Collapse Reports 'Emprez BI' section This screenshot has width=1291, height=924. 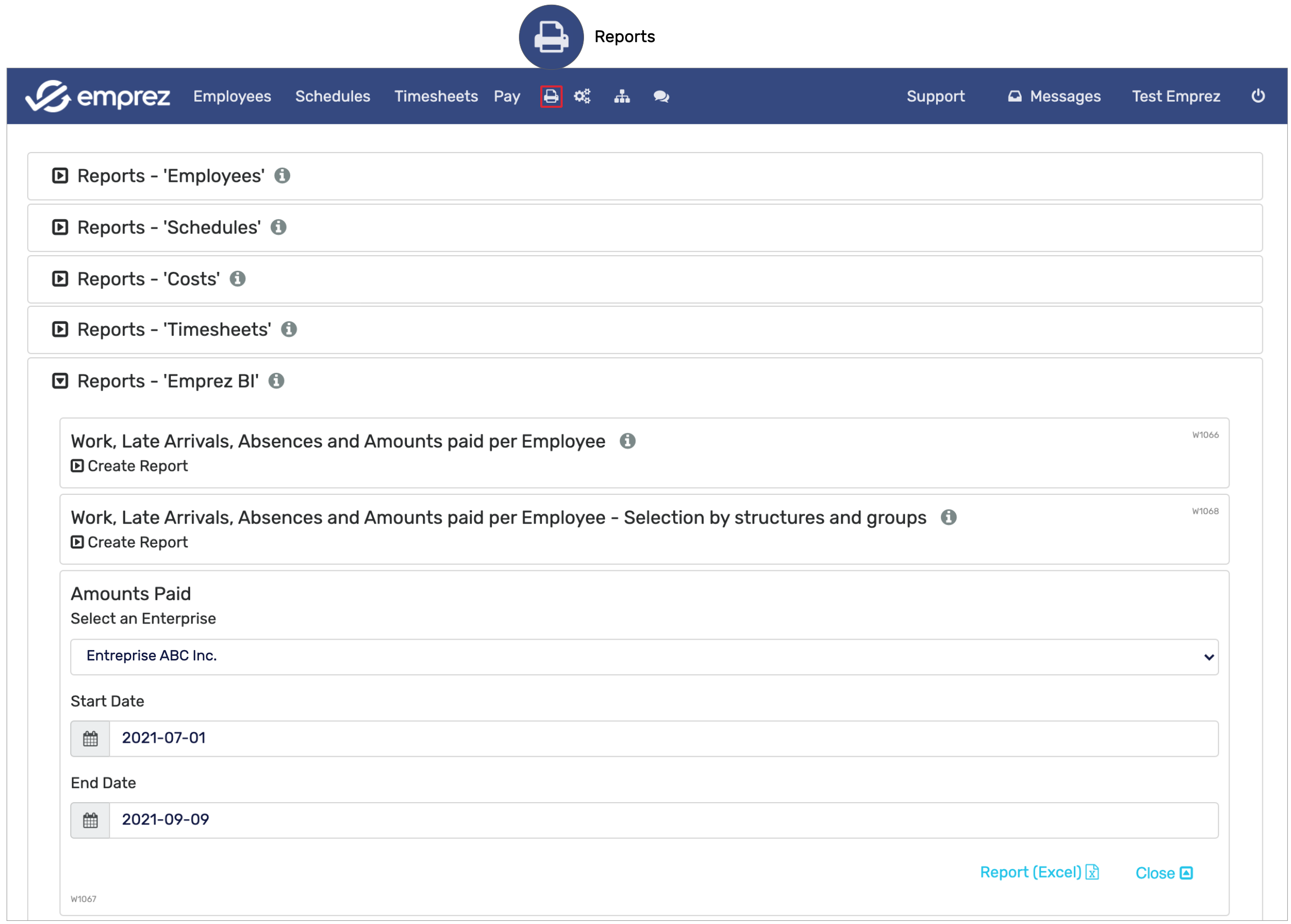60,381
